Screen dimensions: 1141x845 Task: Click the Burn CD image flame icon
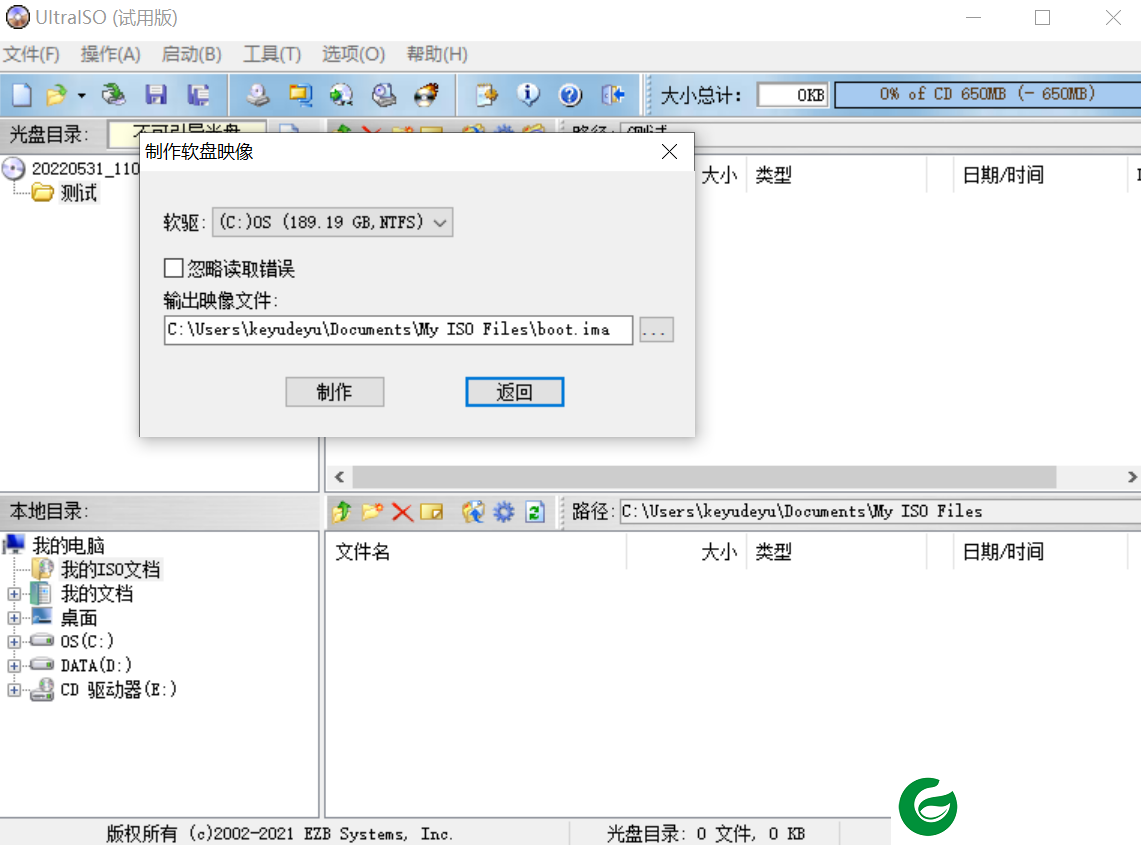pos(426,95)
